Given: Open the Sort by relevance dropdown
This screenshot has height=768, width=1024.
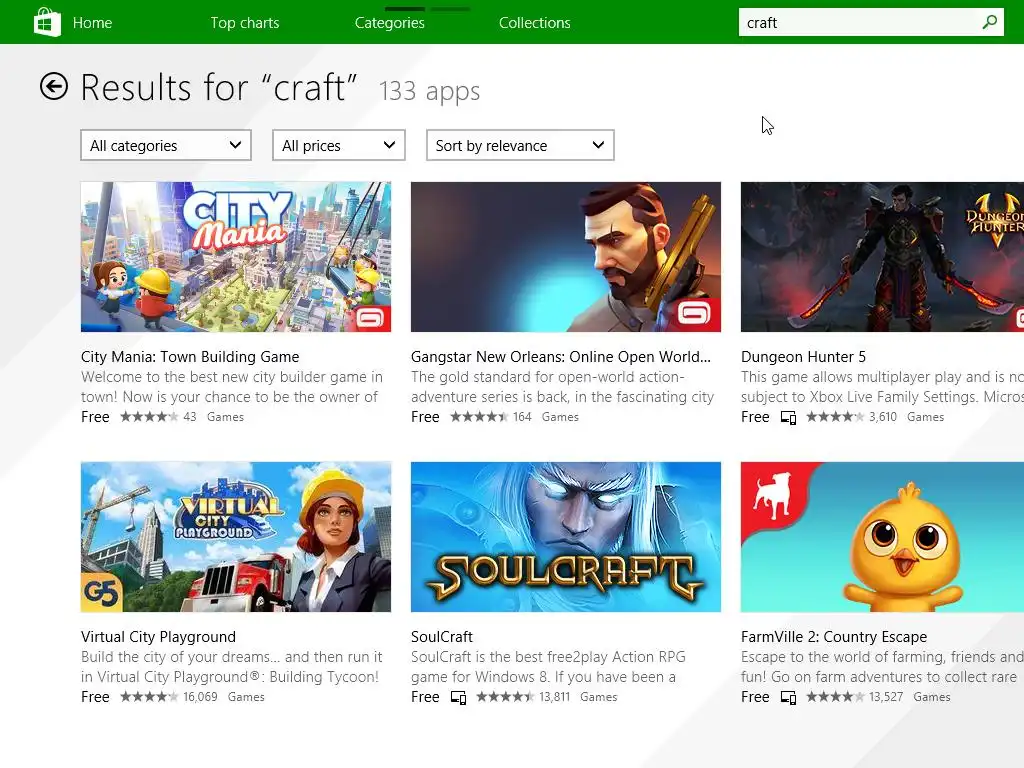Looking at the screenshot, I should point(520,145).
